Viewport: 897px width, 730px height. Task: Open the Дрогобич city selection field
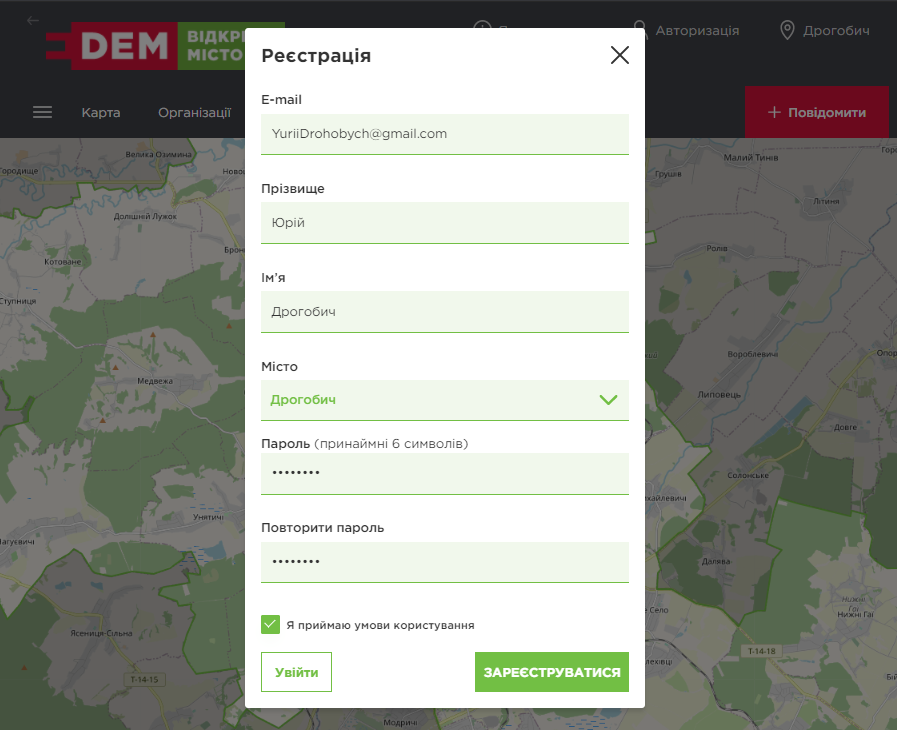pos(444,400)
